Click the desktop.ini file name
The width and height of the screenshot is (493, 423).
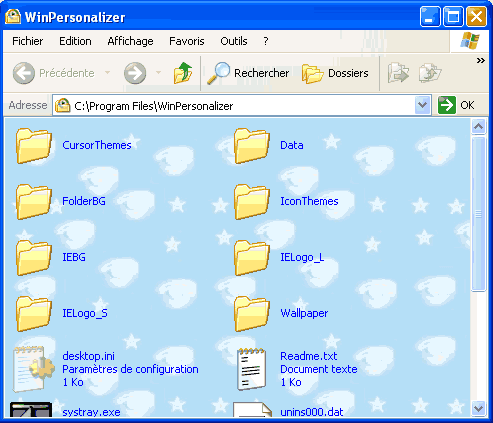(88, 356)
